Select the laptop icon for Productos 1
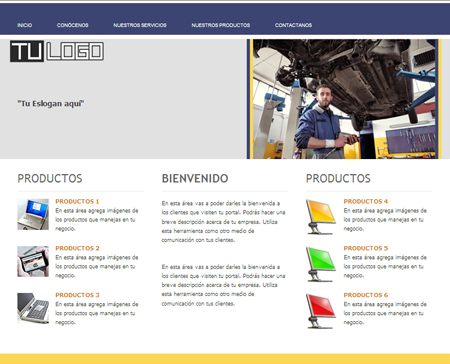450x364 pixels. point(33,214)
